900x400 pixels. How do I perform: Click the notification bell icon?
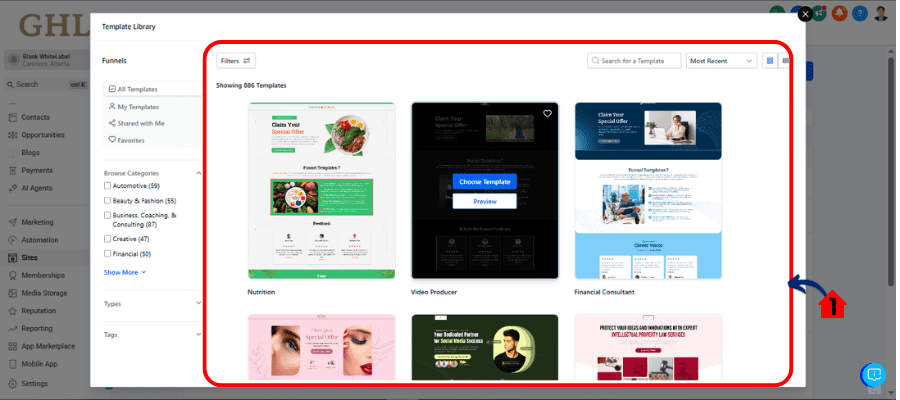[x=840, y=13]
